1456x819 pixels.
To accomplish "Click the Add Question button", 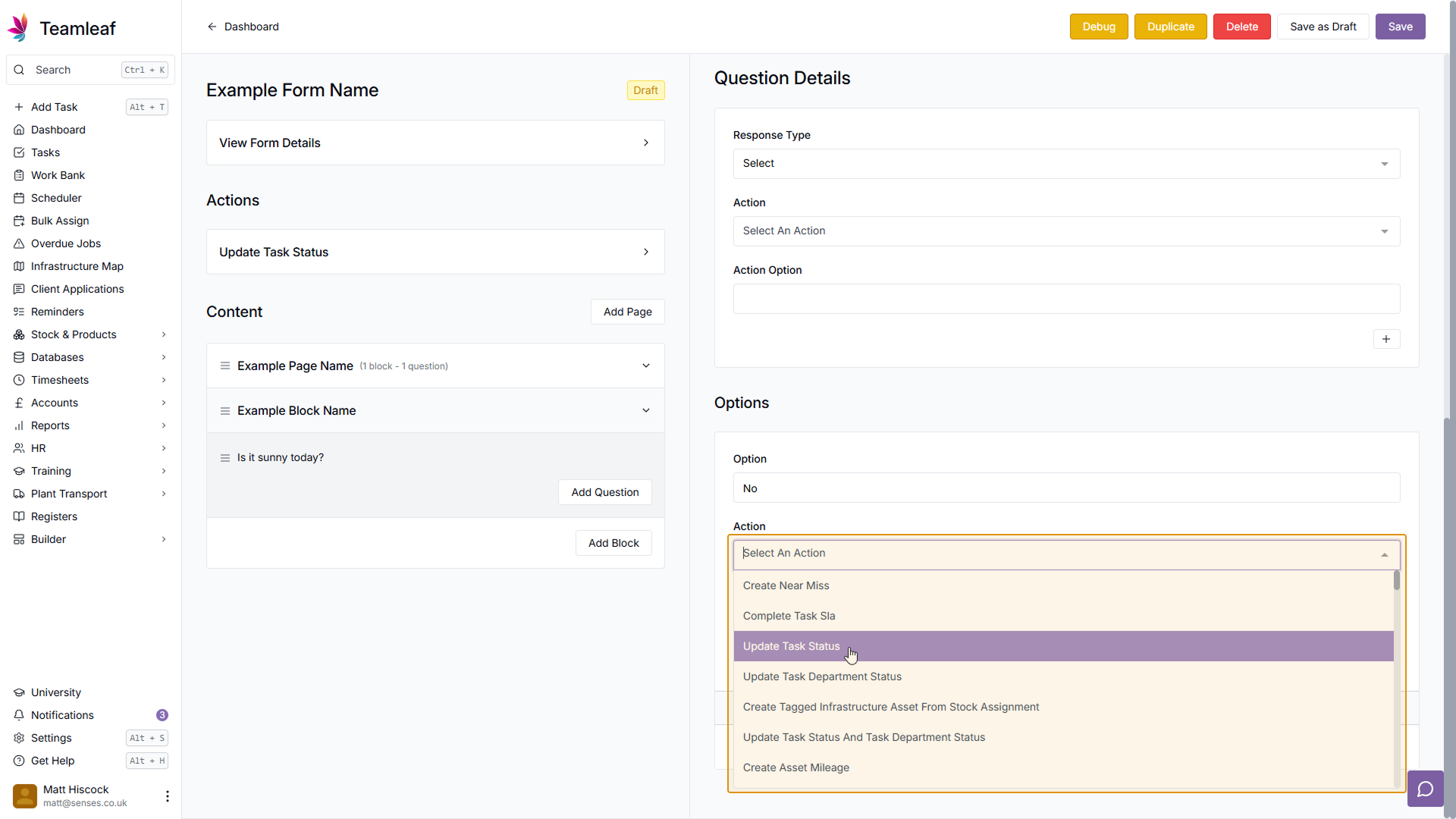I will (604, 492).
